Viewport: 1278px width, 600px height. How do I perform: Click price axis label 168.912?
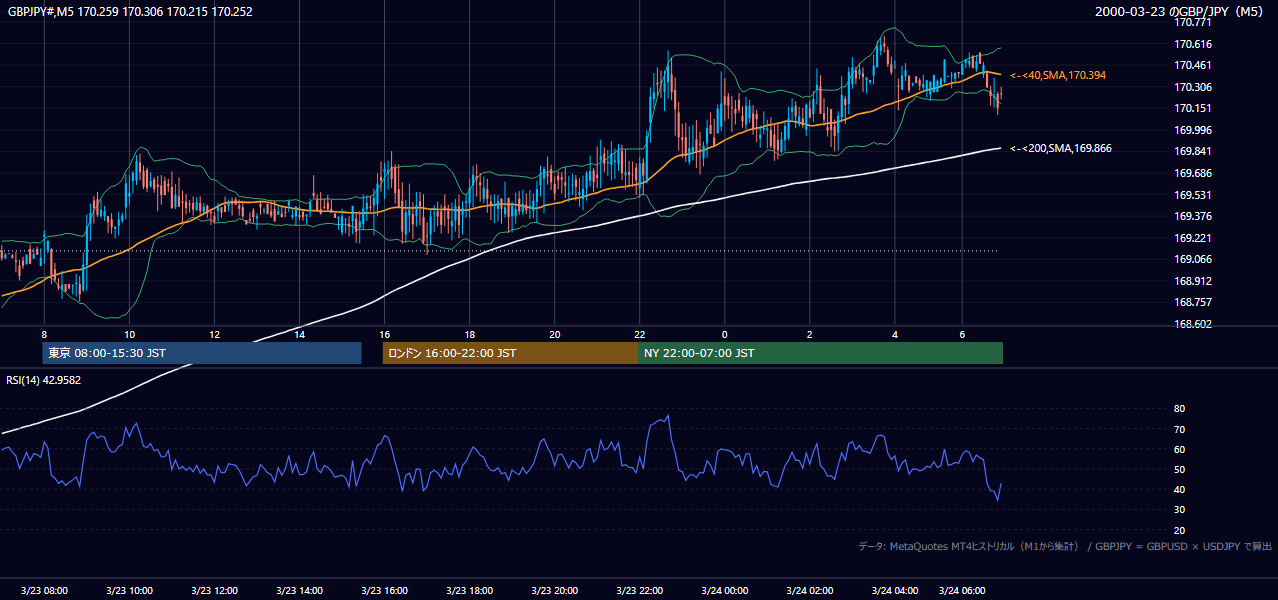pyautogui.click(x=1192, y=281)
